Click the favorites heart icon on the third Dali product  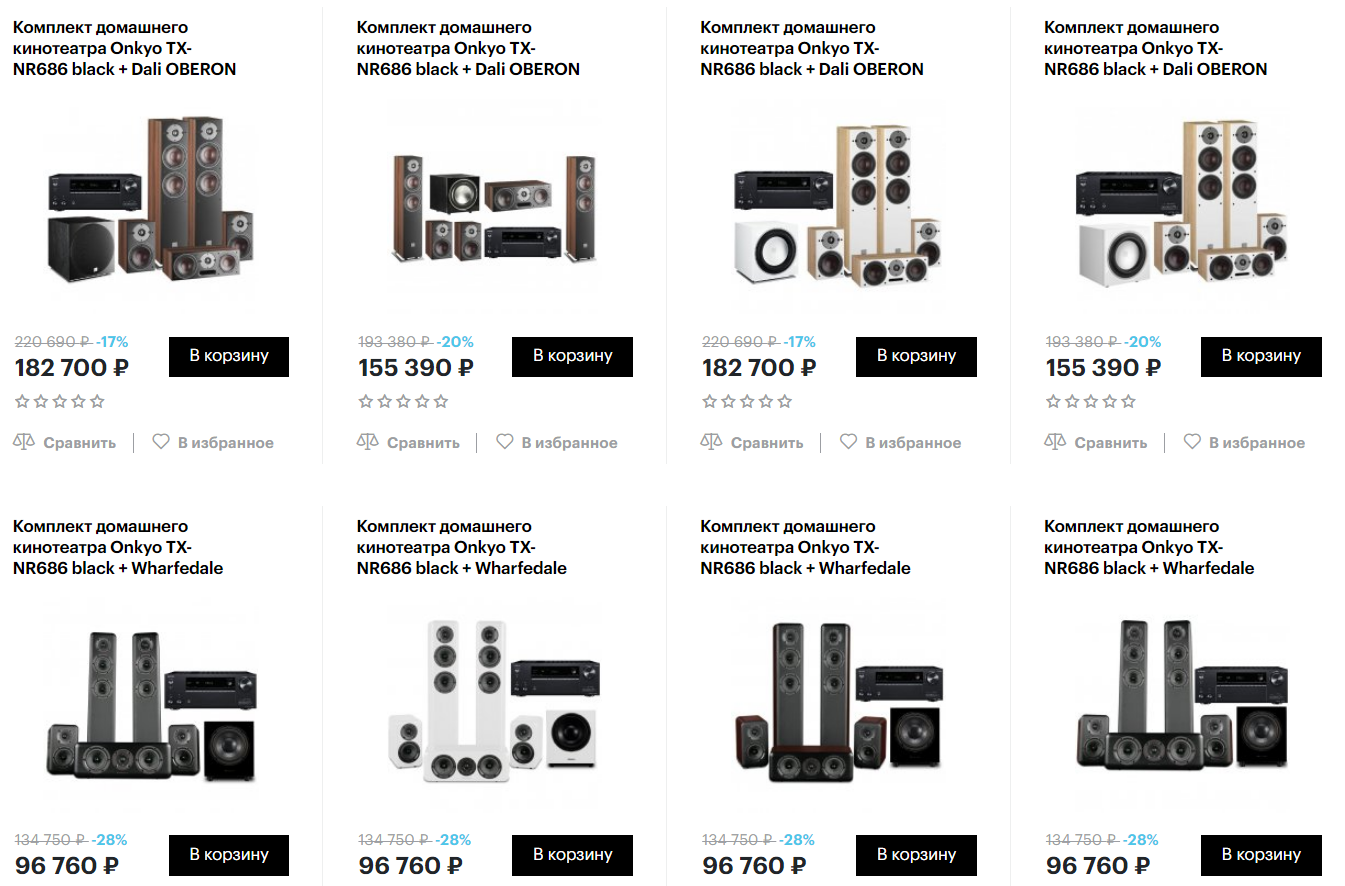tap(849, 441)
